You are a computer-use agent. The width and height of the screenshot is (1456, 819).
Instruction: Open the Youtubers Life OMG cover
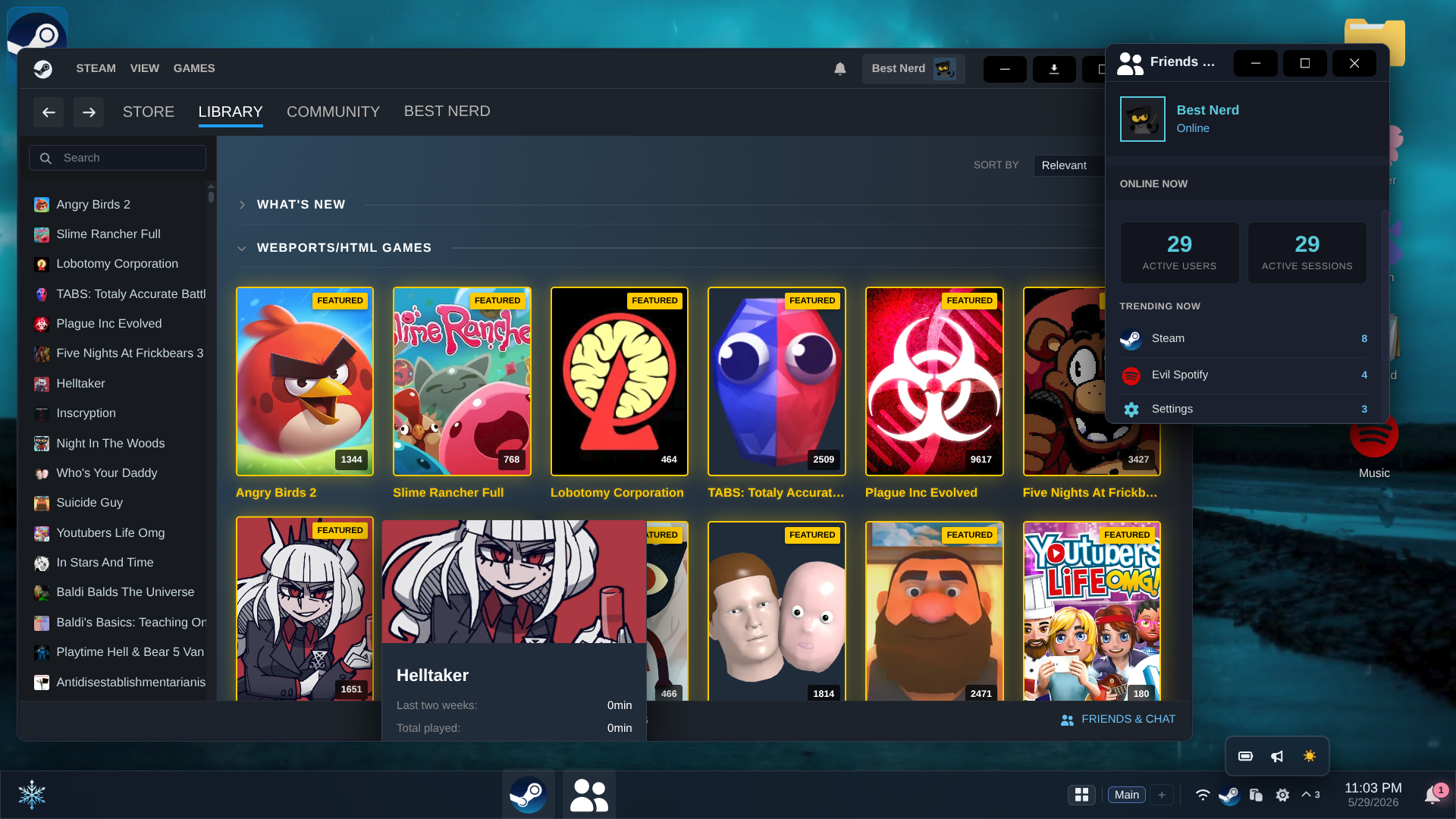point(1092,611)
